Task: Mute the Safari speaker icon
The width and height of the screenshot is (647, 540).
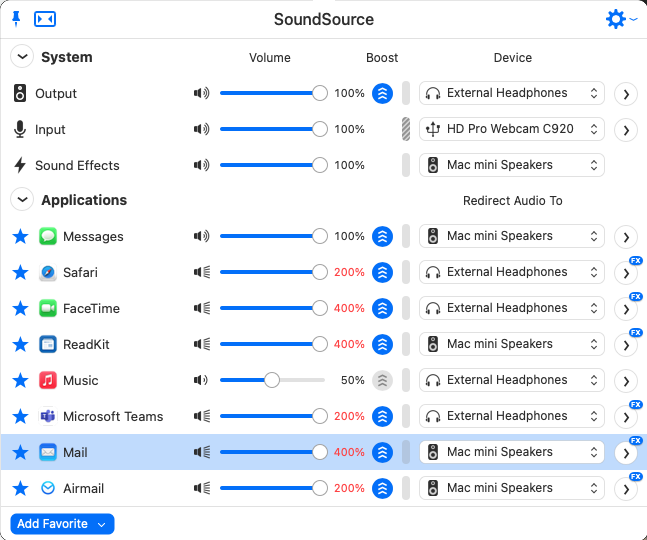Action: click(202, 272)
